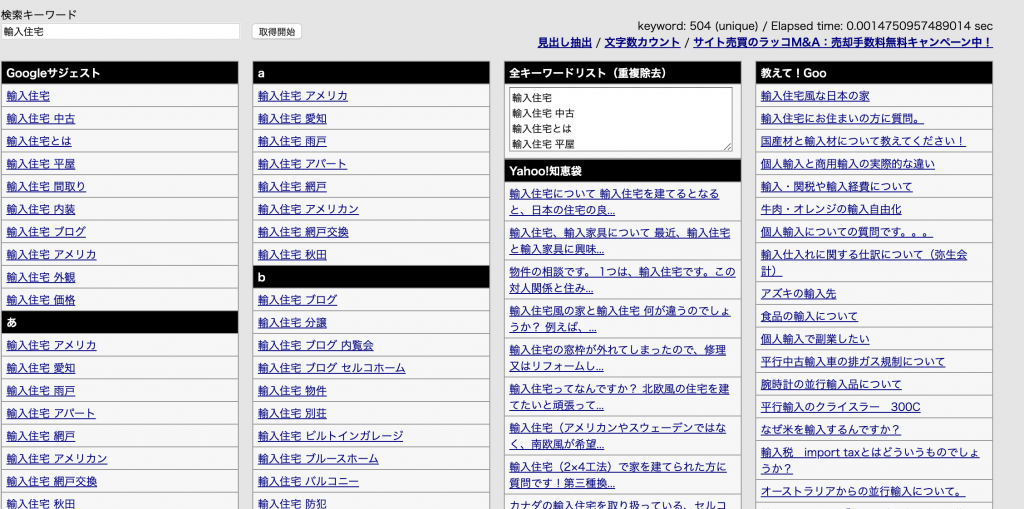This screenshot has height=509, width=1024.
Task: Open 輸入住宅 ブログ 内覧会 link
Action: click(x=315, y=345)
